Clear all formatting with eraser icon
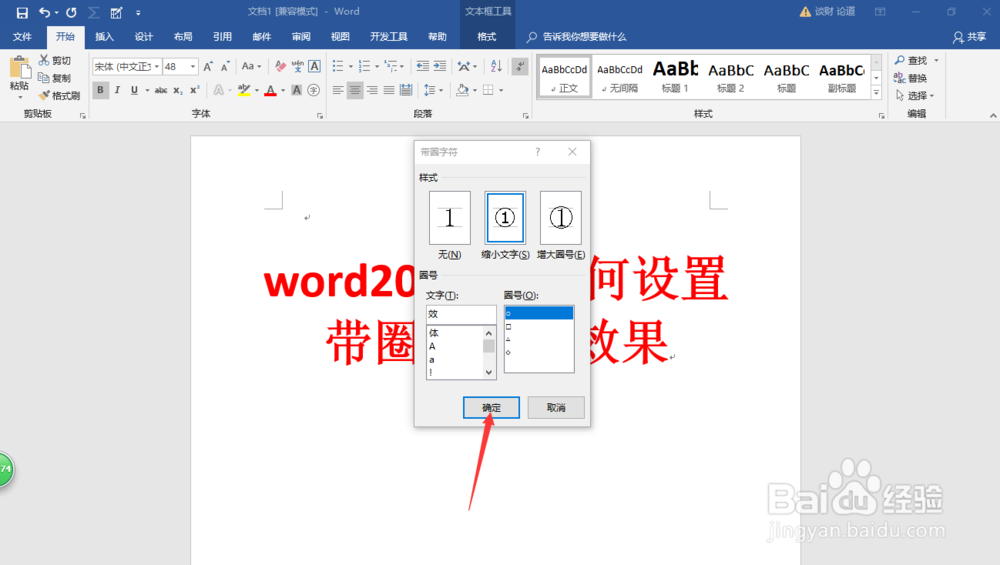Image resolution: width=1000 pixels, height=565 pixels. click(x=280, y=66)
